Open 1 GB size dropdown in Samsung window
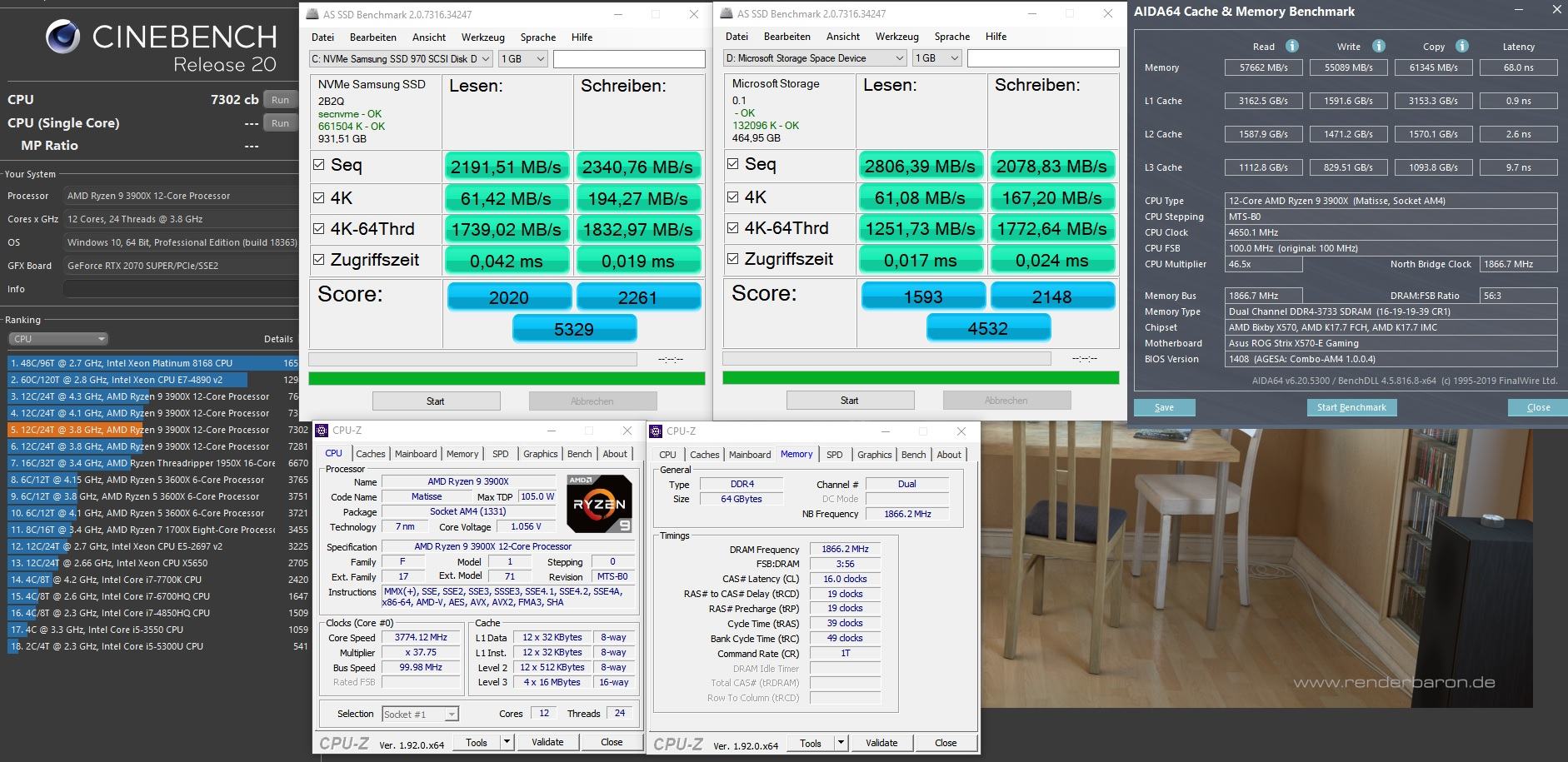Image resolution: width=1568 pixels, height=762 pixels. (x=522, y=59)
